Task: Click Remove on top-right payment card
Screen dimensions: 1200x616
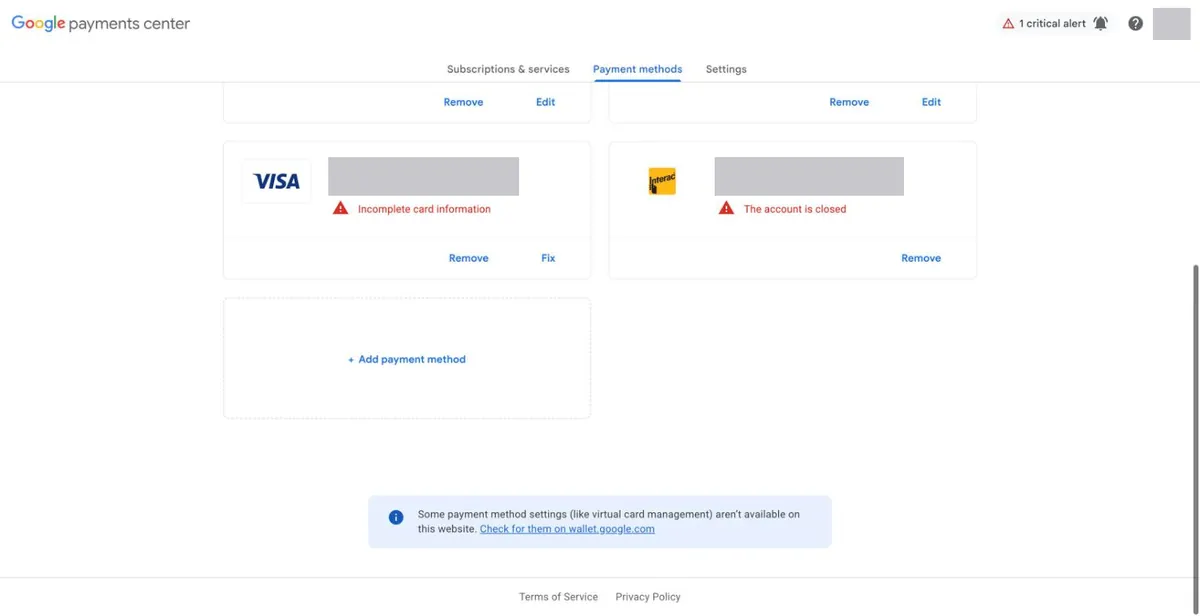Action: (x=849, y=102)
